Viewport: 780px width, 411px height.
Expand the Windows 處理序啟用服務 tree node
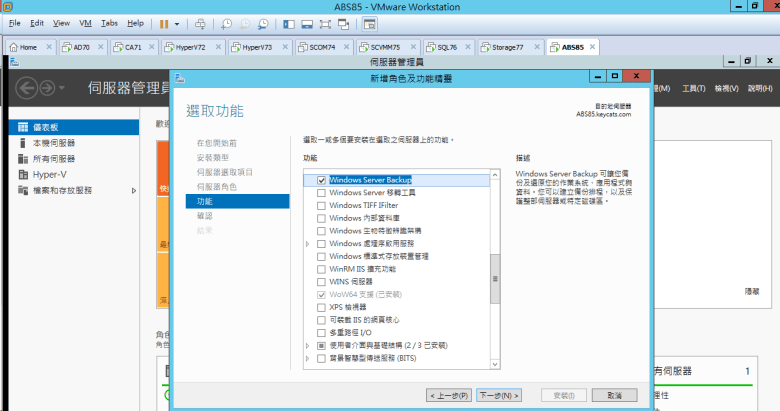(x=308, y=243)
